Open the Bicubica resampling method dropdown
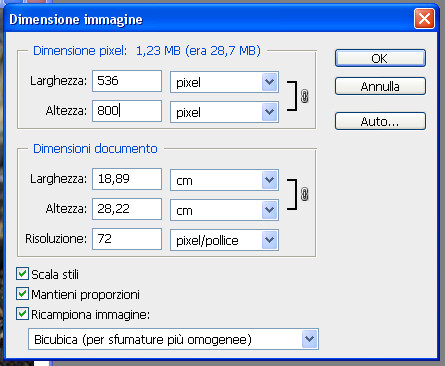This screenshot has width=445, height=366. (173, 339)
